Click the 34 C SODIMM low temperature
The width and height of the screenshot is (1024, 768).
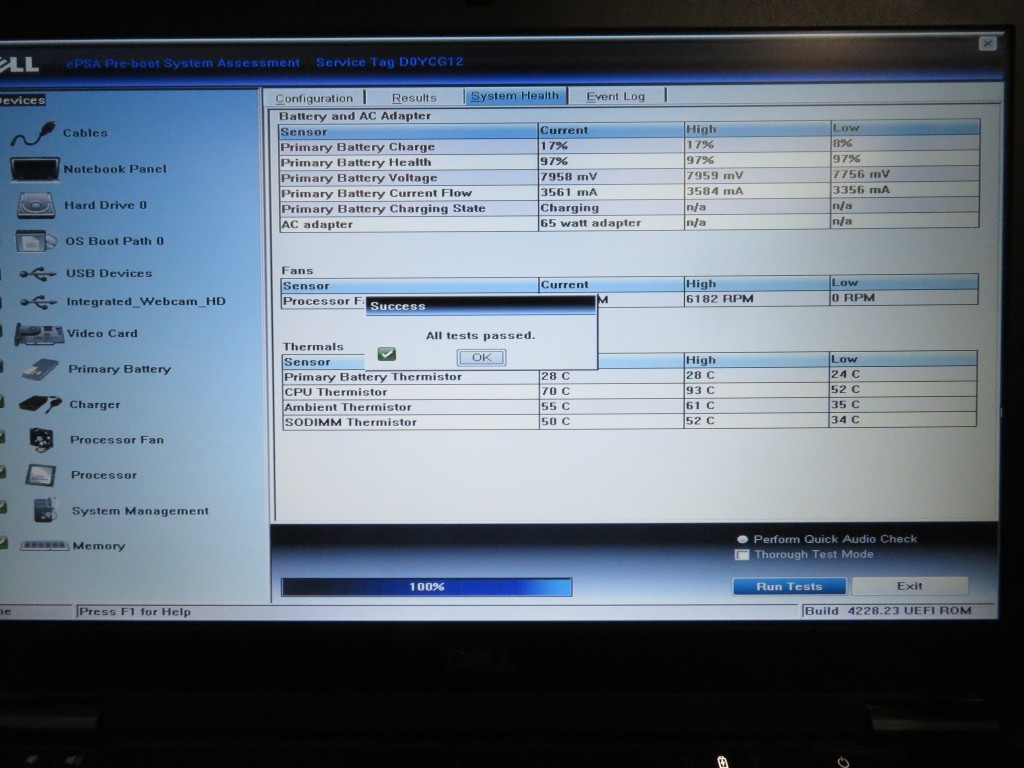845,420
